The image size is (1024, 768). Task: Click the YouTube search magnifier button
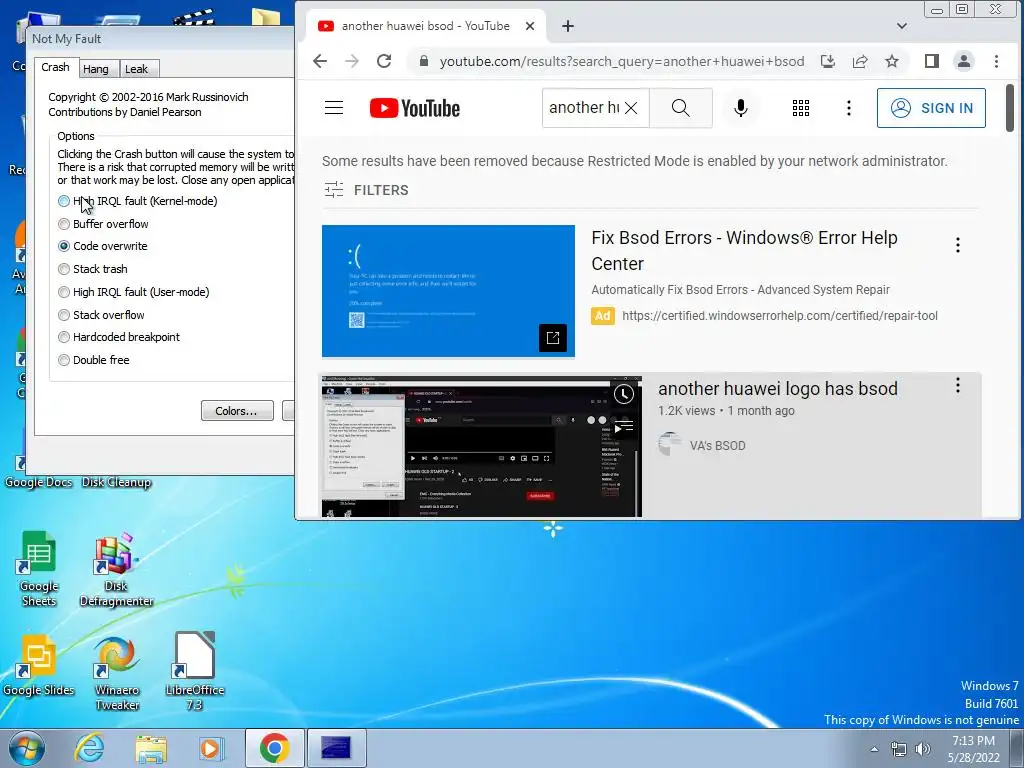[680, 108]
